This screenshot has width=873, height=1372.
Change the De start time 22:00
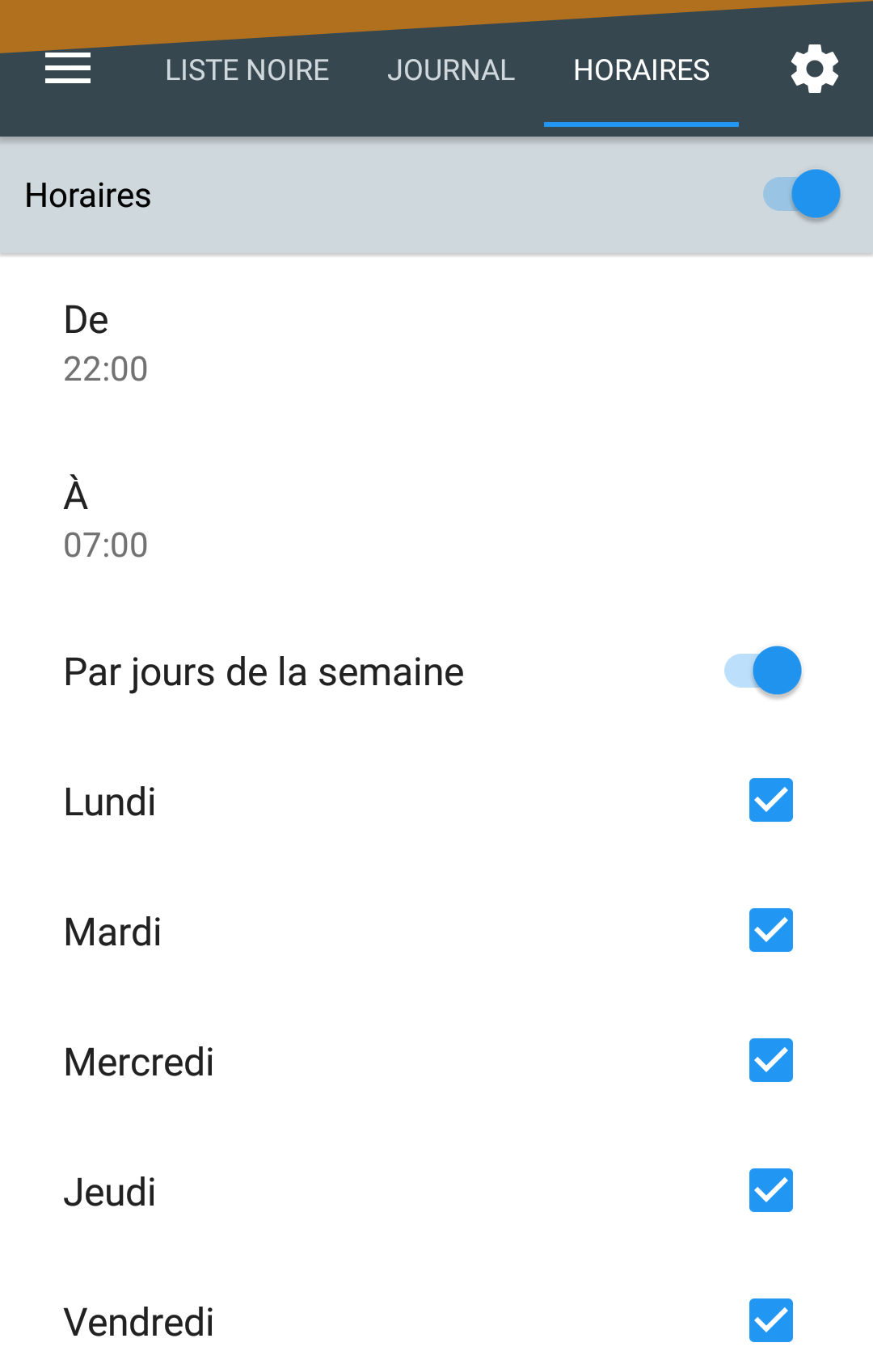tap(436, 344)
